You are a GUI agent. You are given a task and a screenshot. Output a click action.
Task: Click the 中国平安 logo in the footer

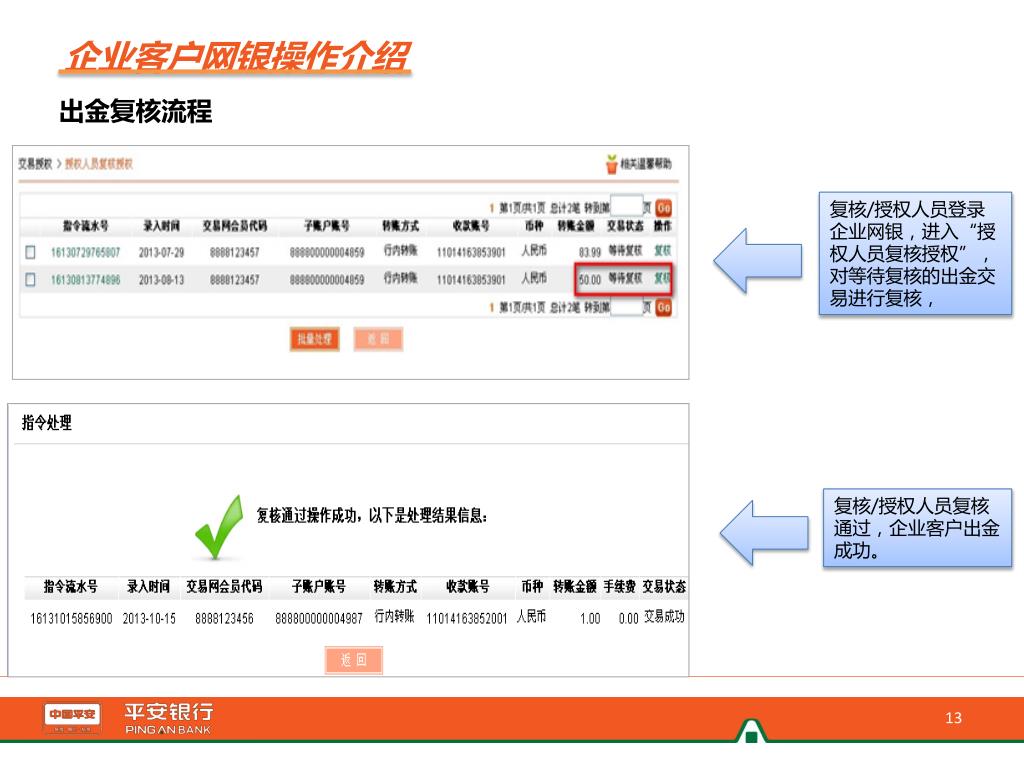(72, 716)
